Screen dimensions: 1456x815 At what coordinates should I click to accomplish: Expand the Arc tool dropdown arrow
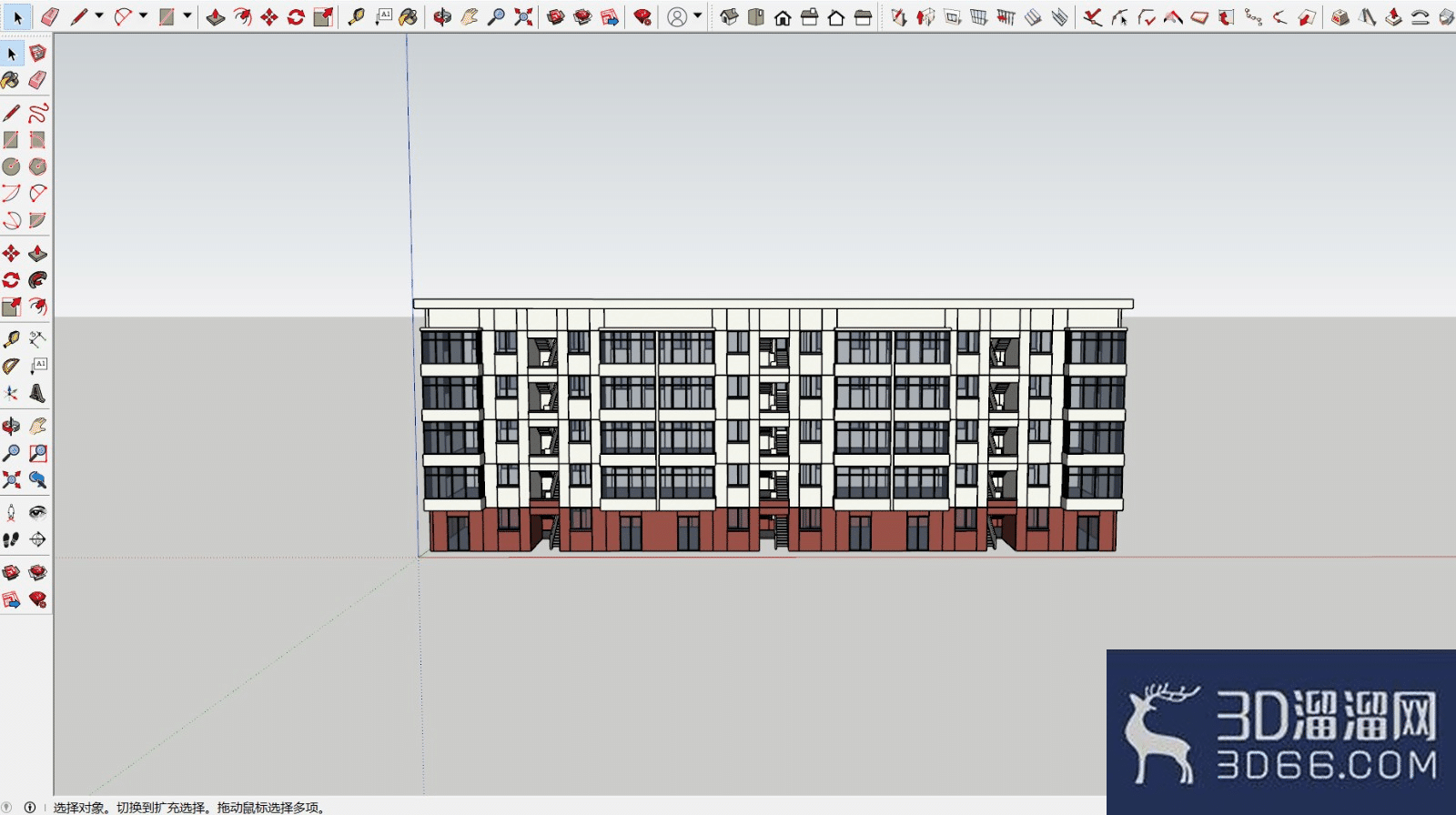(144, 15)
